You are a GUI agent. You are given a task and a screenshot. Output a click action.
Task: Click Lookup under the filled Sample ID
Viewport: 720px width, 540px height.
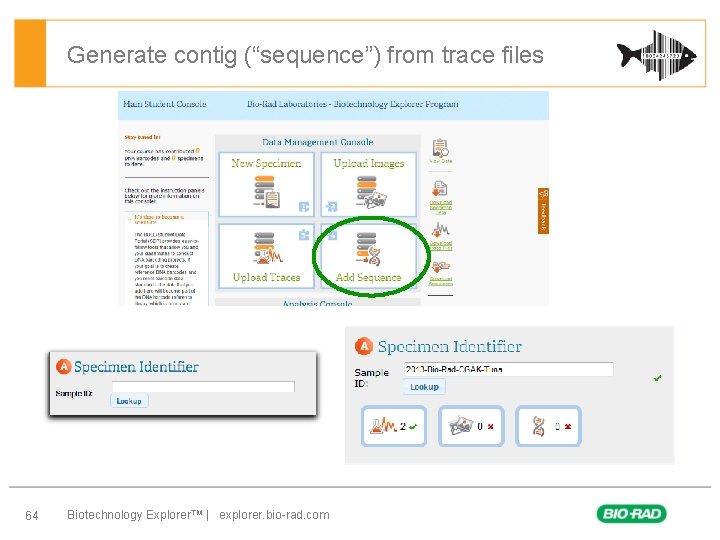[424, 387]
